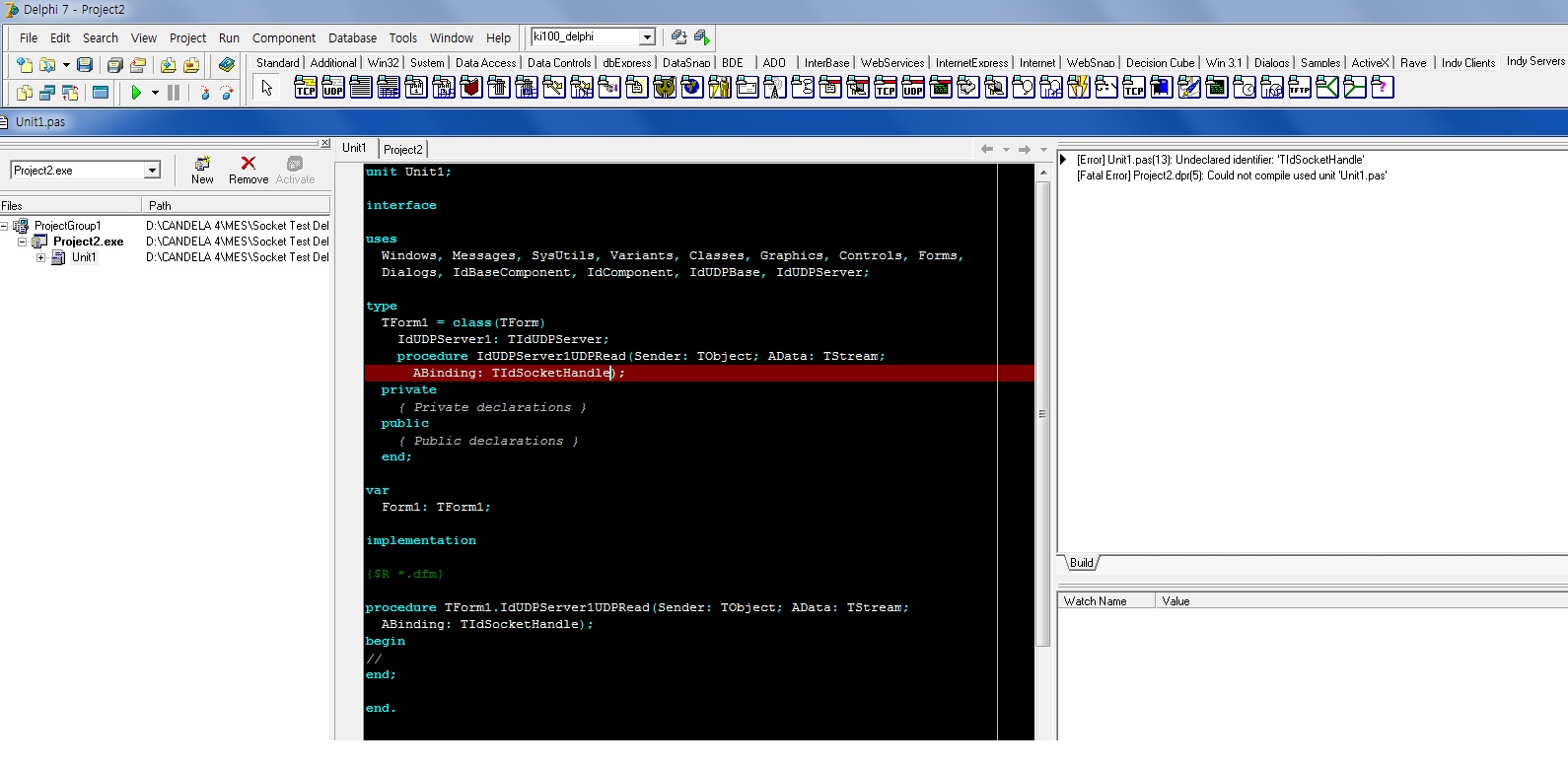Open the Component menu
Image resolution: width=1568 pixels, height=767 pixels.
[x=283, y=38]
